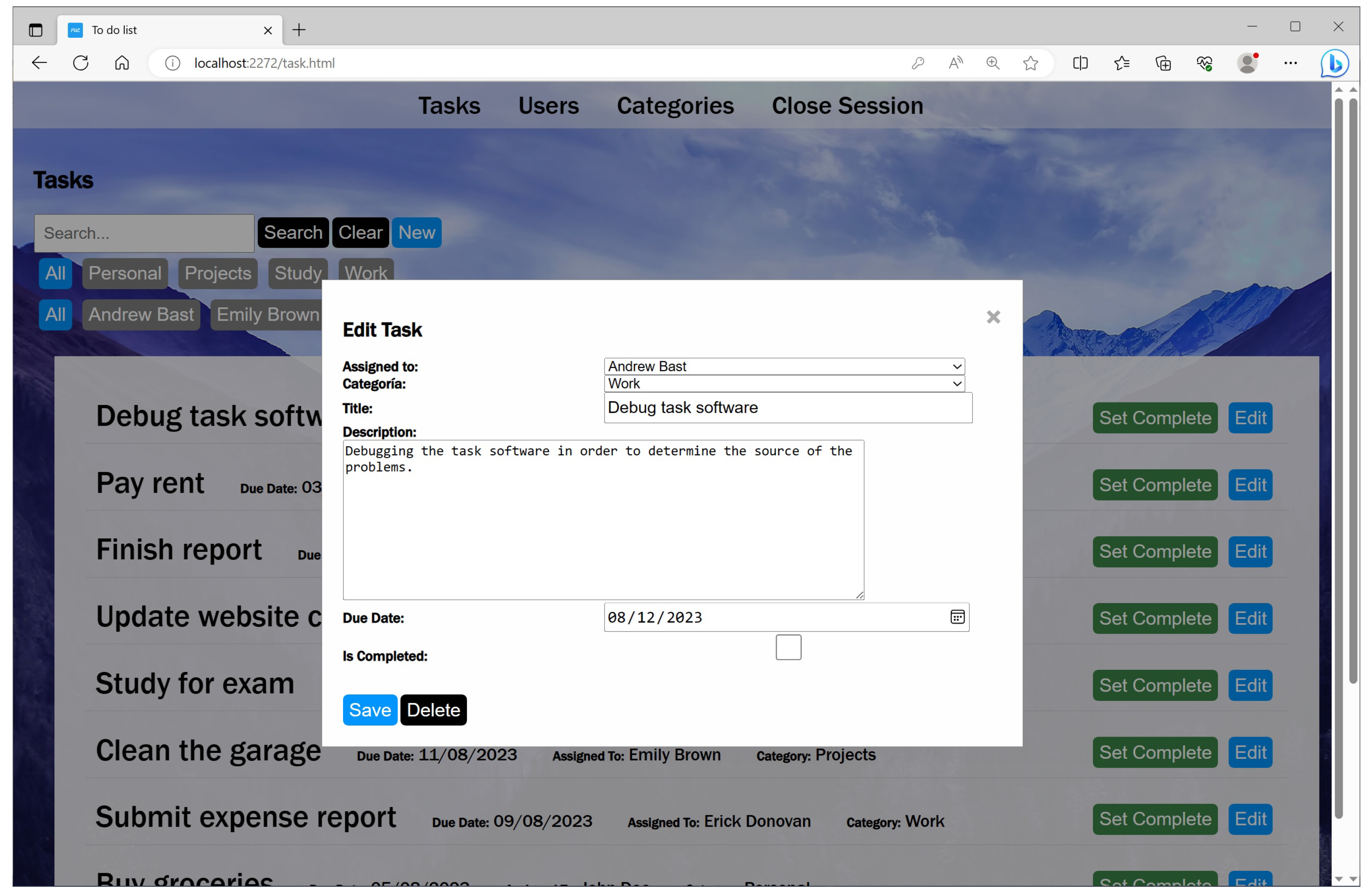Open browser Settings and more menu

(x=1291, y=63)
